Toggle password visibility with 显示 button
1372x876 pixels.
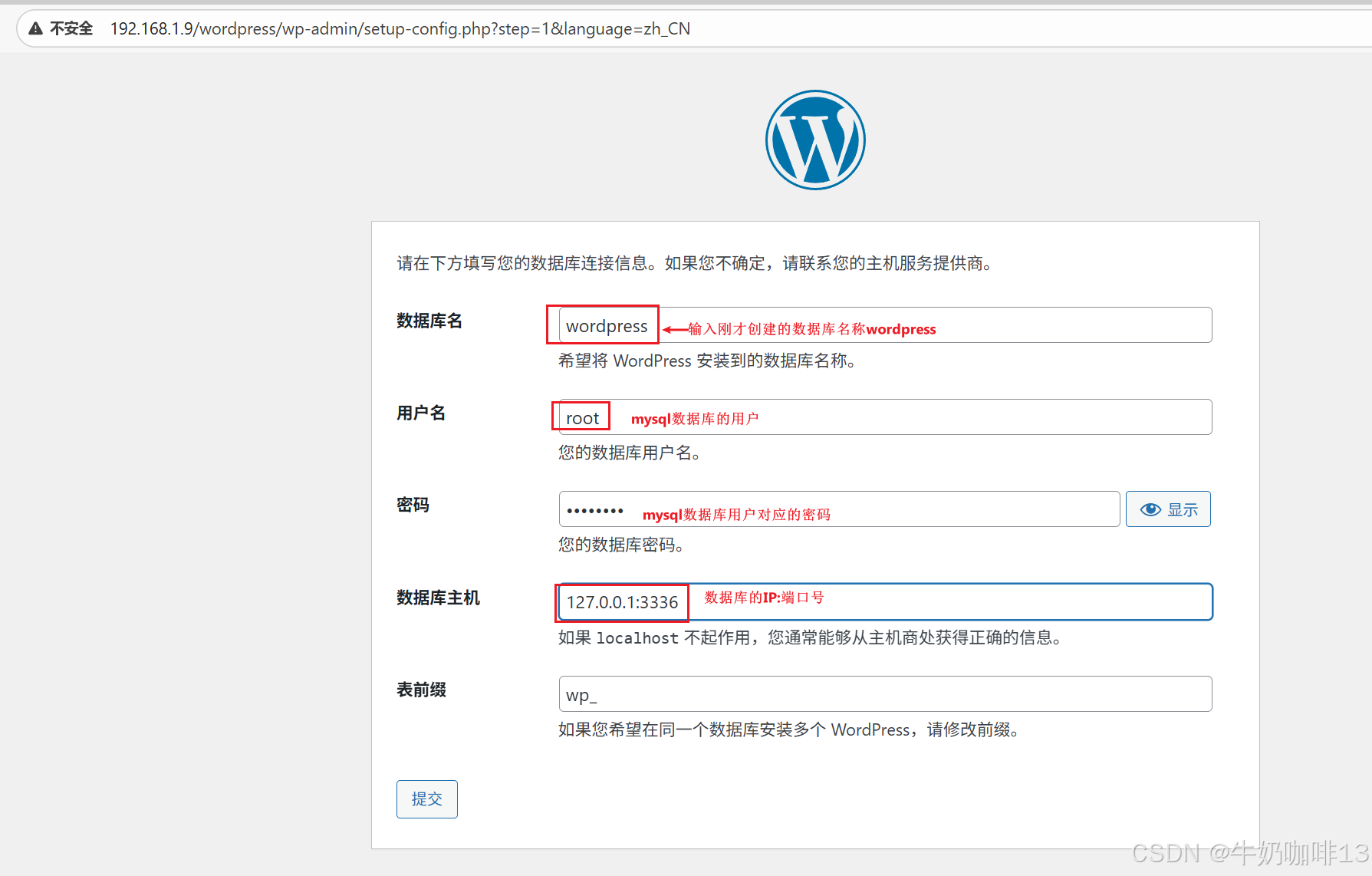(x=1168, y=509)
